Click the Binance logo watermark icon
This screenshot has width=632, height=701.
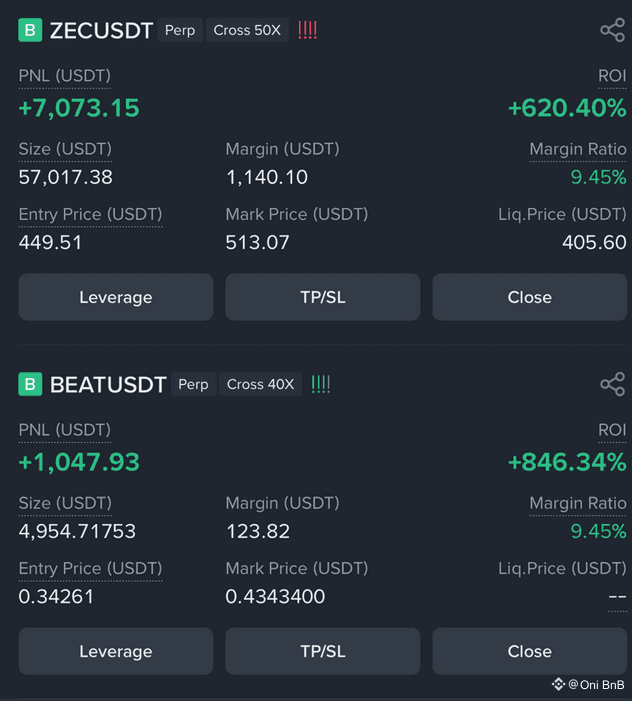(558, 684)
